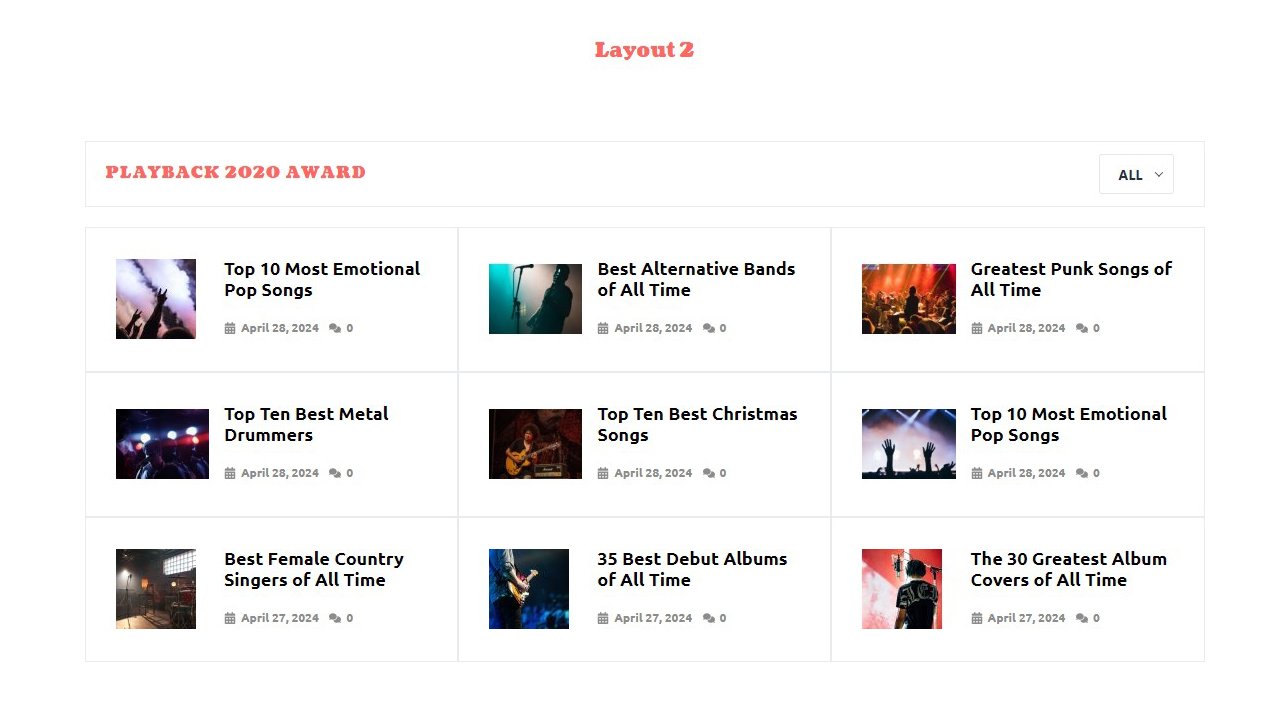
Task: Click the calendar icon under Best Female Country Singers
Action: [230, 618]
